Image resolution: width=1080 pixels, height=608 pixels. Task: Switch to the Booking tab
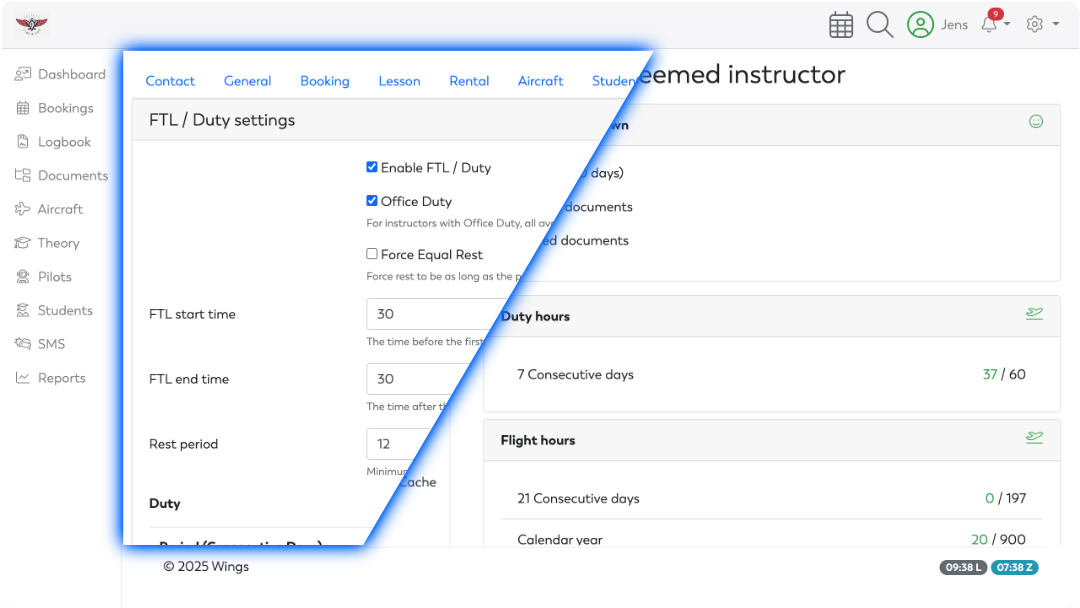point(325,81)
